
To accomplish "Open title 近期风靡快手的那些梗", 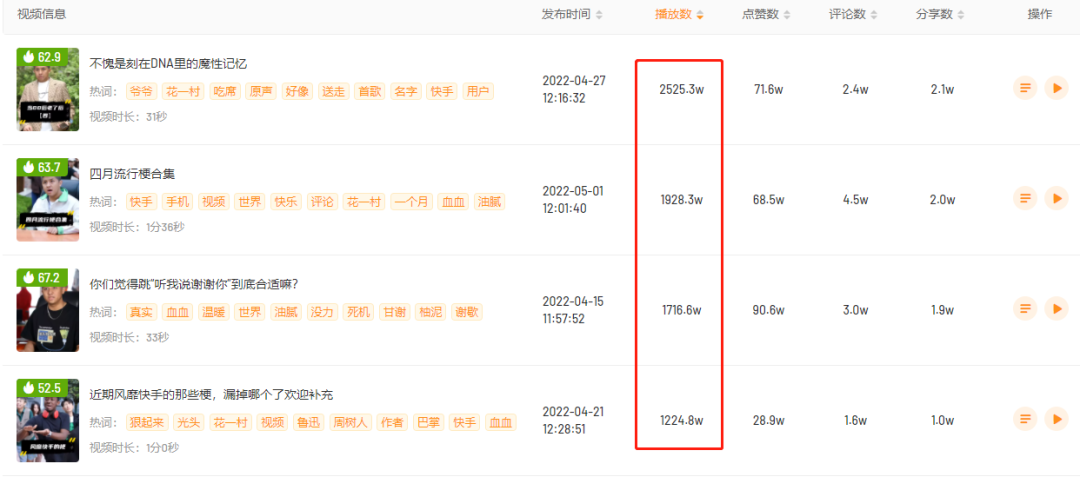I will point(211,394).
